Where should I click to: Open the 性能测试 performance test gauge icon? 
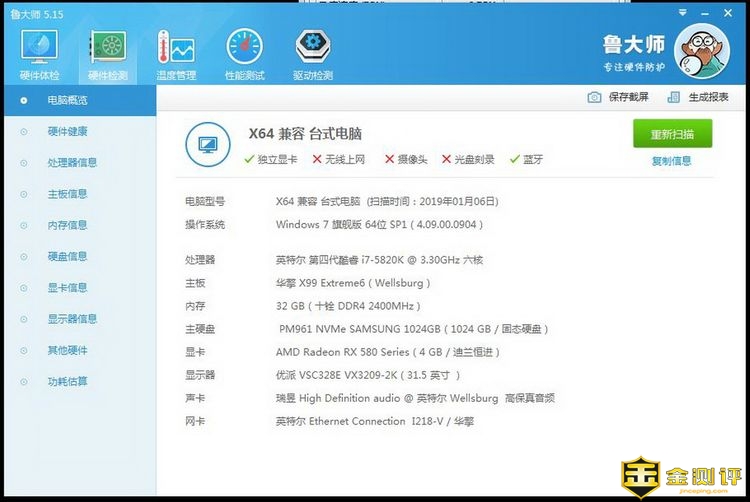(x=245, y=47)
